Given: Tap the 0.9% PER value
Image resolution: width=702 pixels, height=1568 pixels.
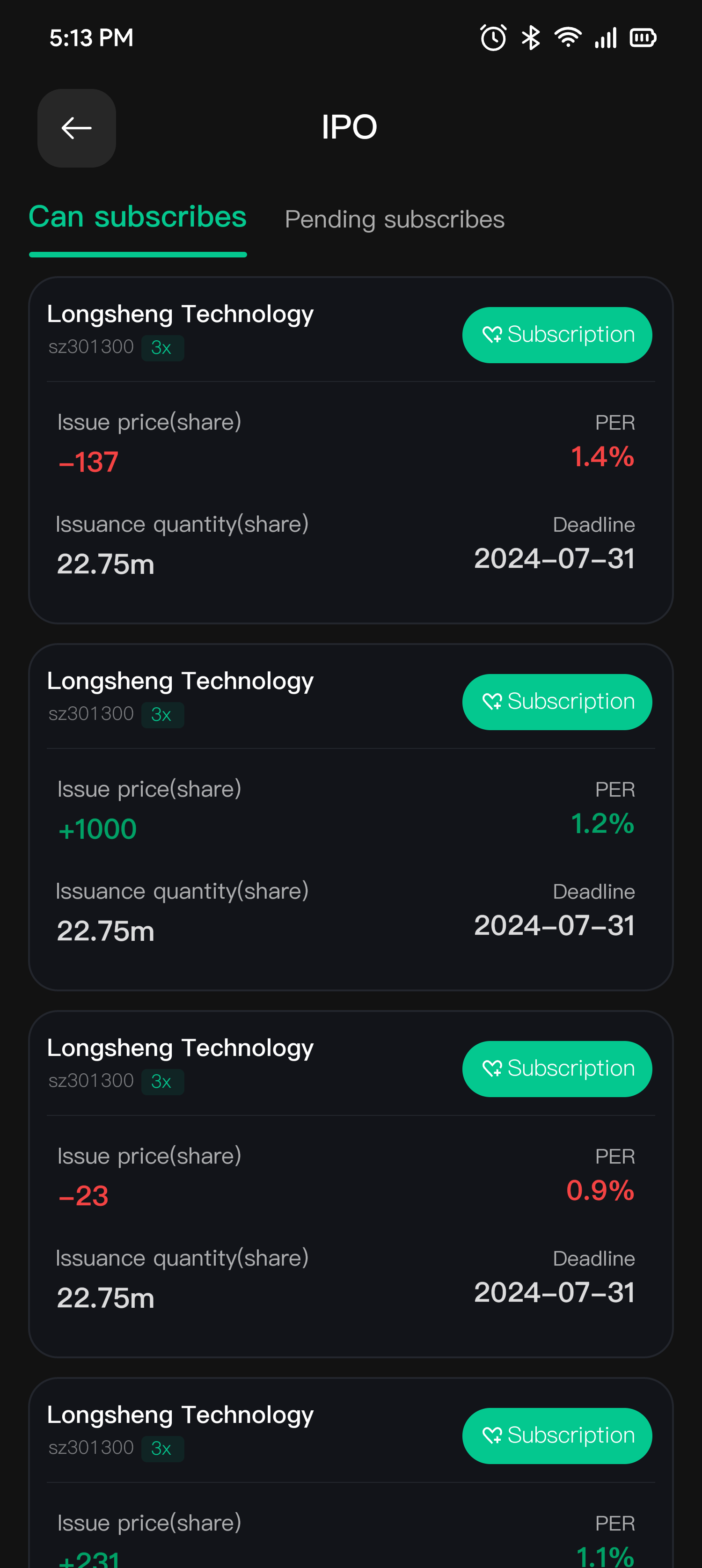Looking at the screenshot, I should click(600, 1191).
